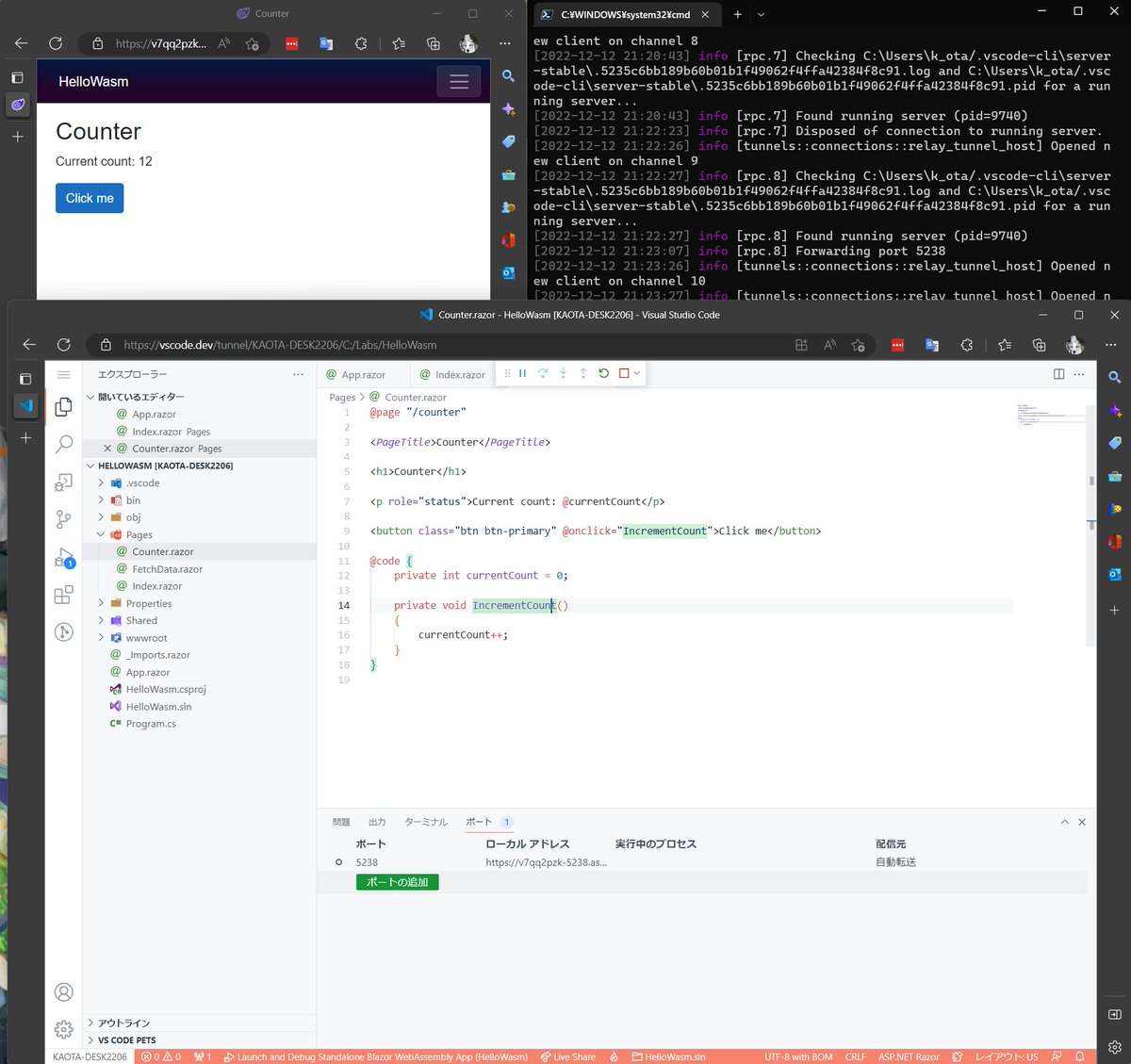Expand the Properties folder
The width and height of the screenshot is (1131, 1064).
[200, 603]
